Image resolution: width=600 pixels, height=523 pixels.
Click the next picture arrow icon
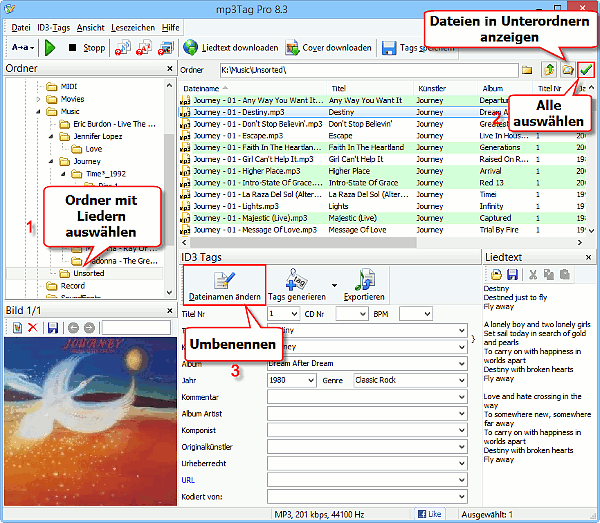click(89, 328)
